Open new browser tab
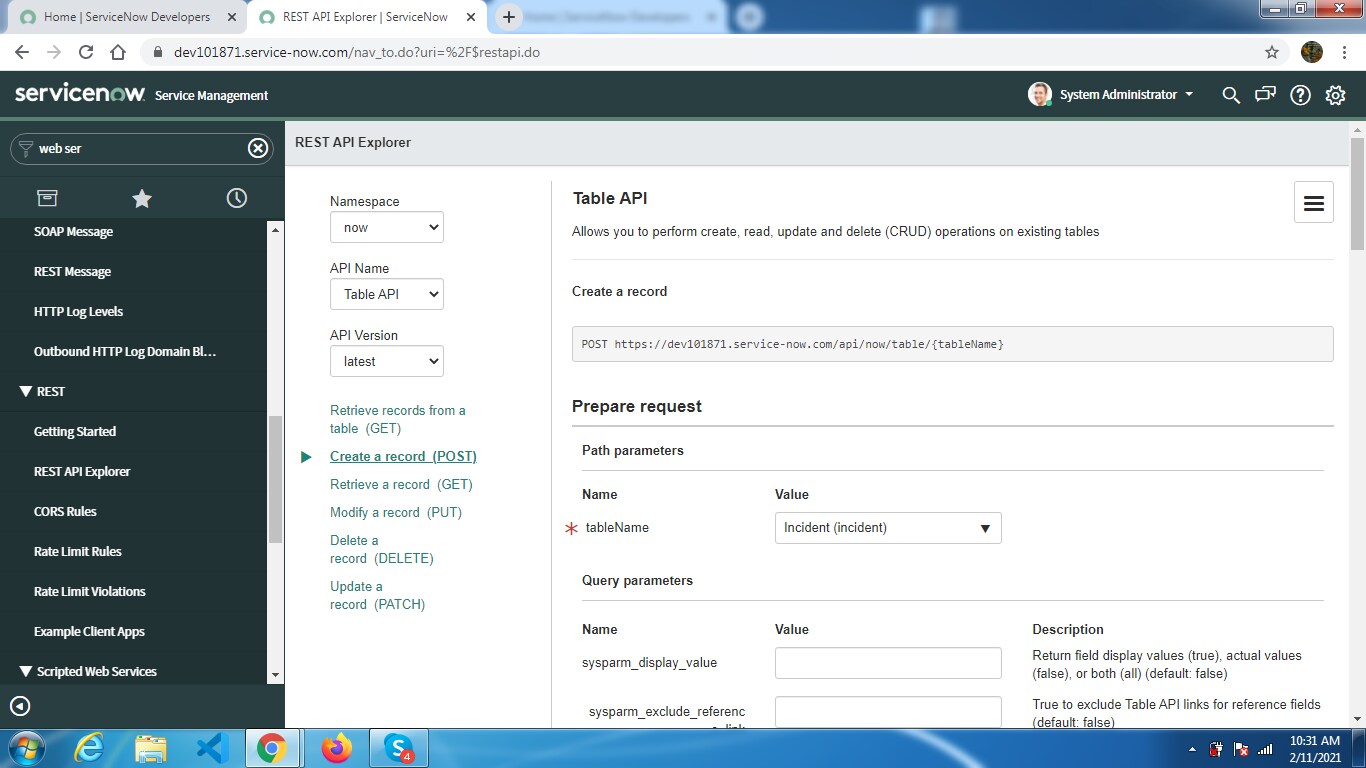 click(509, 17)
